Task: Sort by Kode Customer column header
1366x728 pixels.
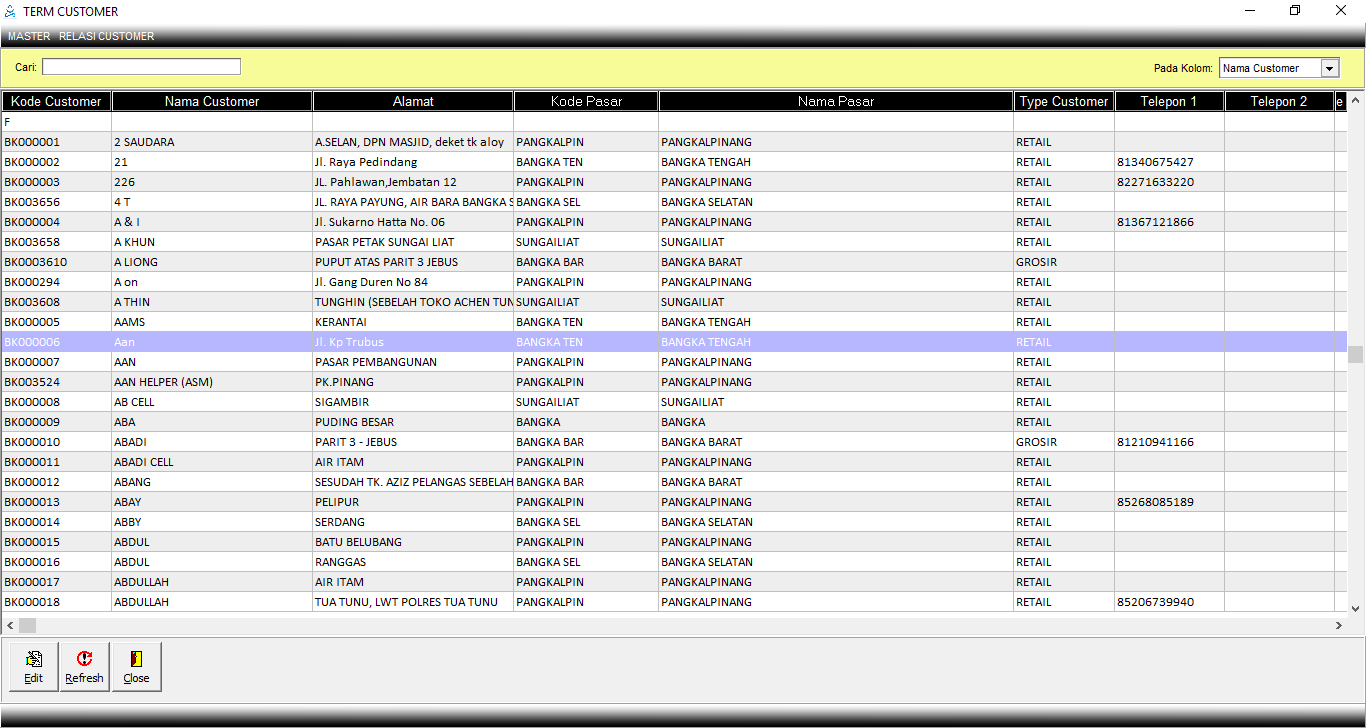Action: point(56,101)
